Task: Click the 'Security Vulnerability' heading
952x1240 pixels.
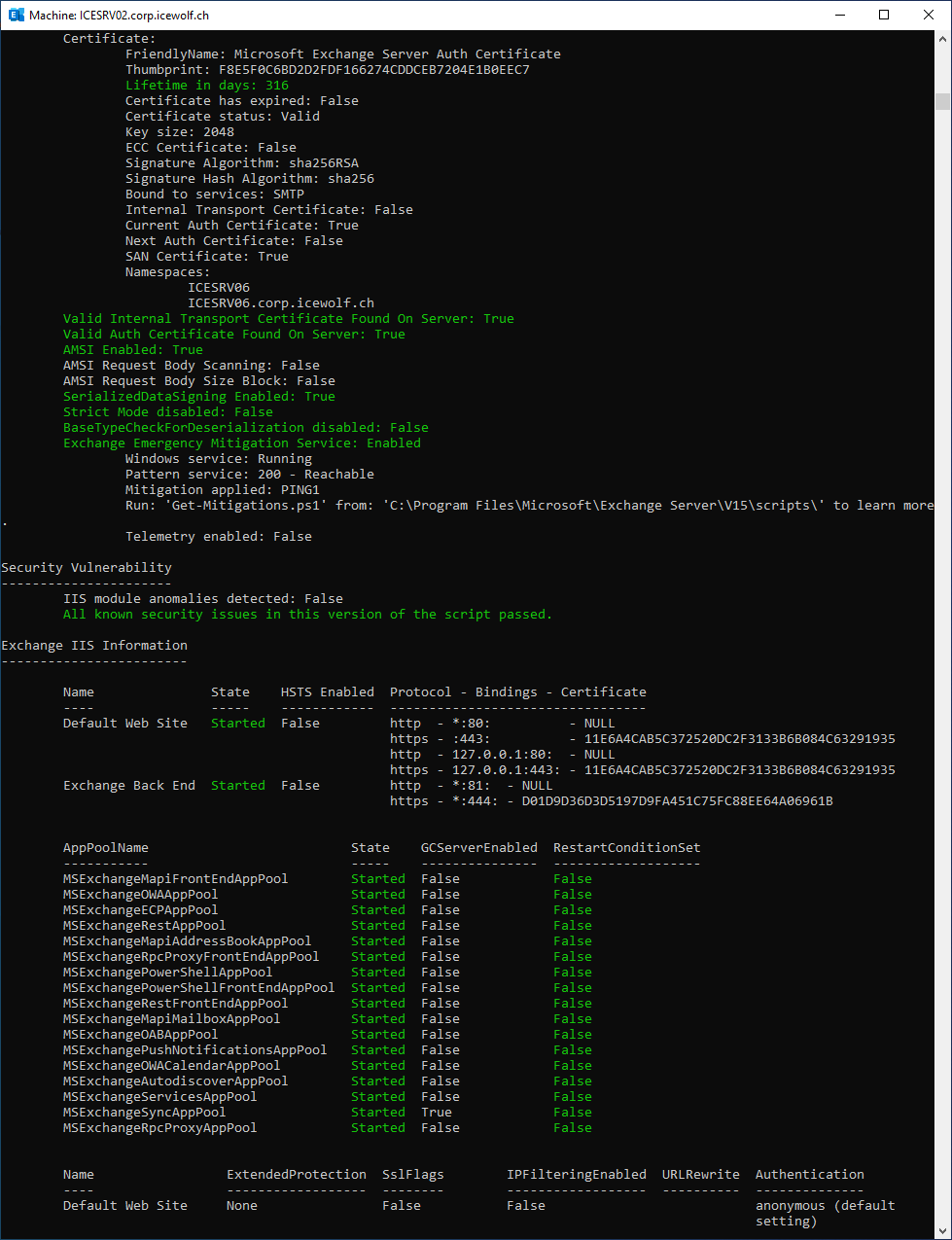Action: click(87, 568)
